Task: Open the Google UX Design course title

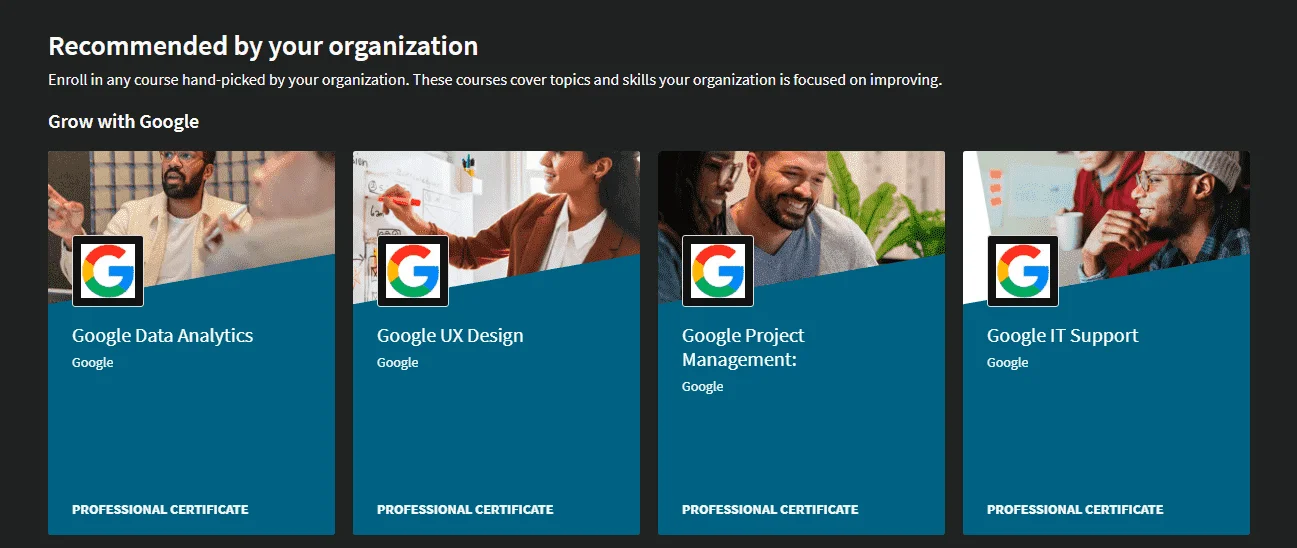Action: [450, 336]
